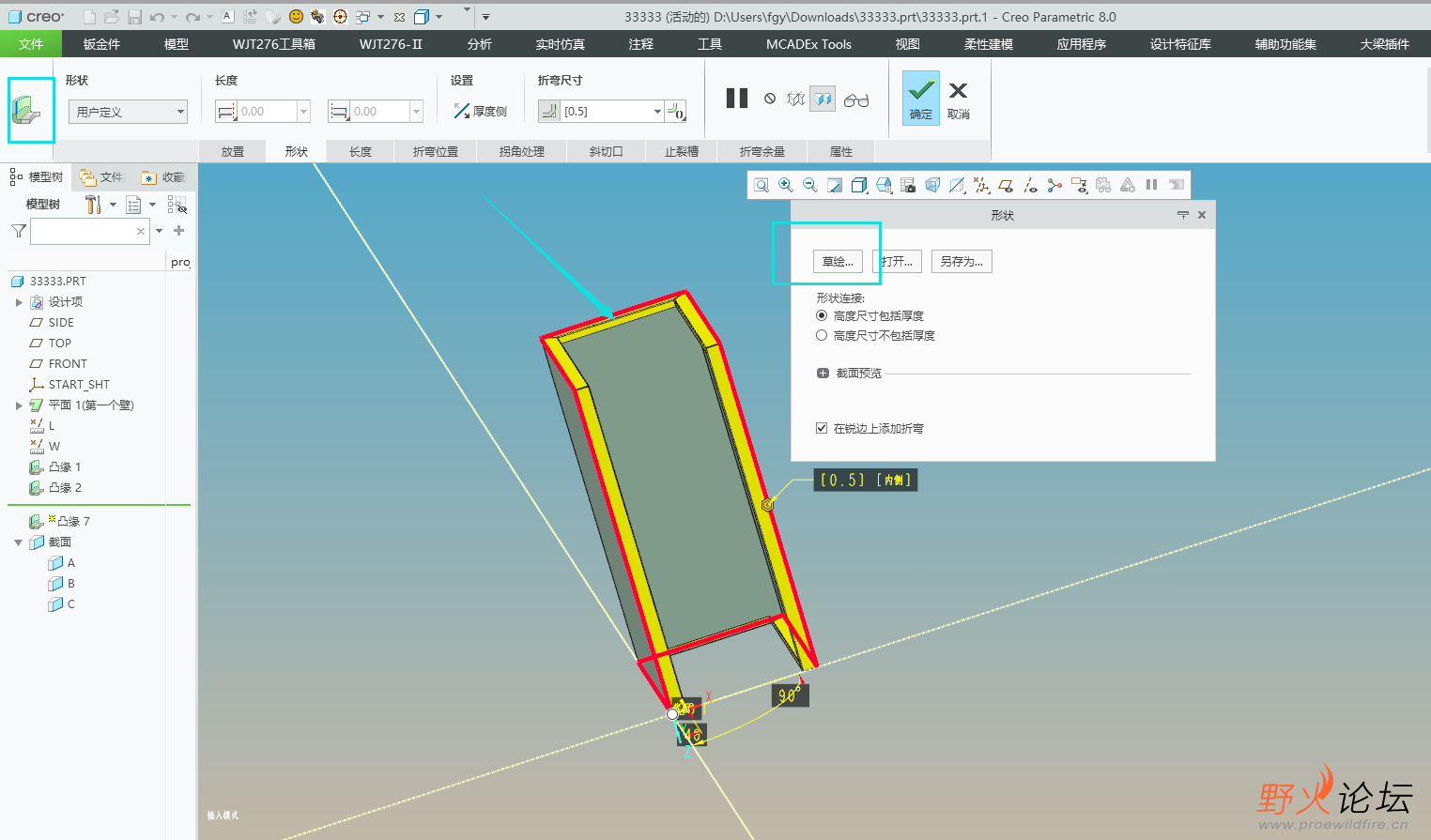Click the Attached preview icon on ribbon

click(823, 99)
